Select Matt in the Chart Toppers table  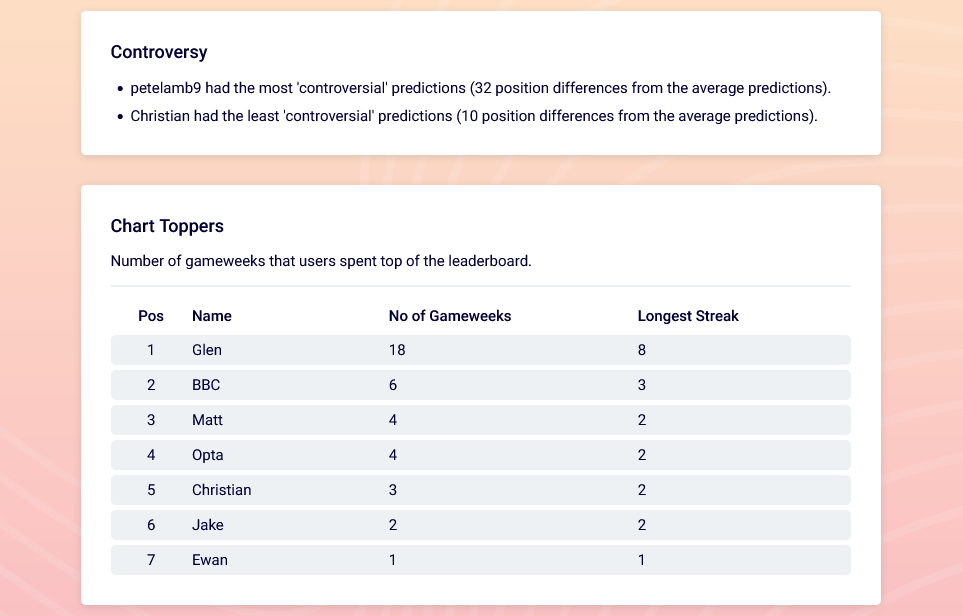[208, 420]
